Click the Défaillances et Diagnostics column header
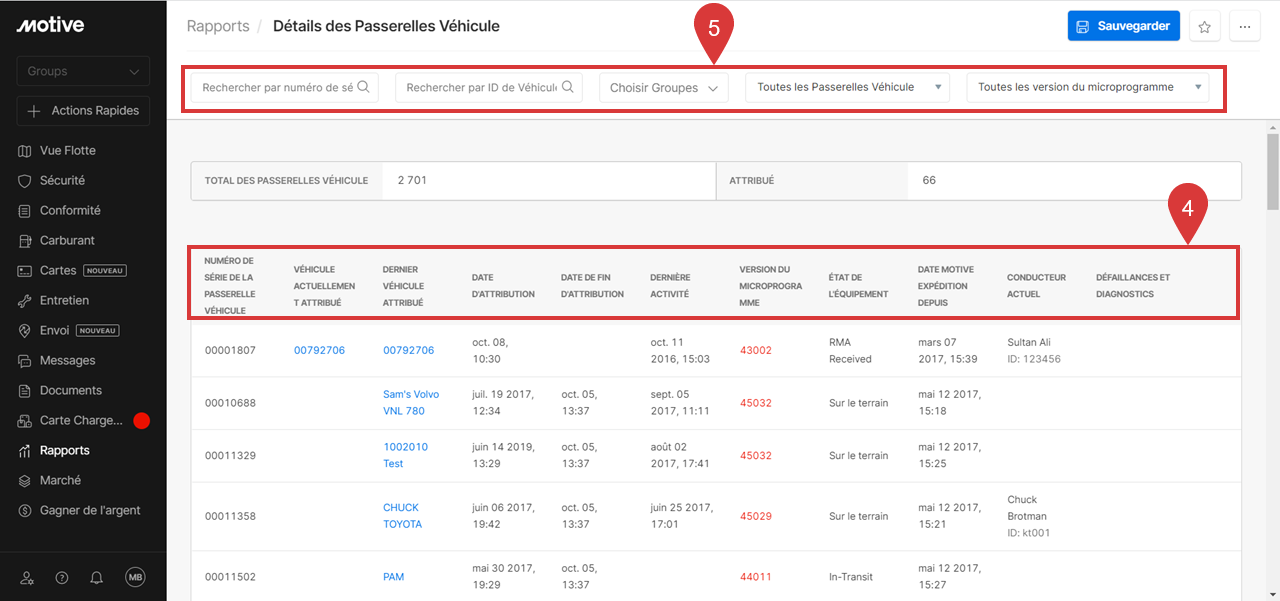This screenshot has width=1280, height=601. tap(1133, 285)
